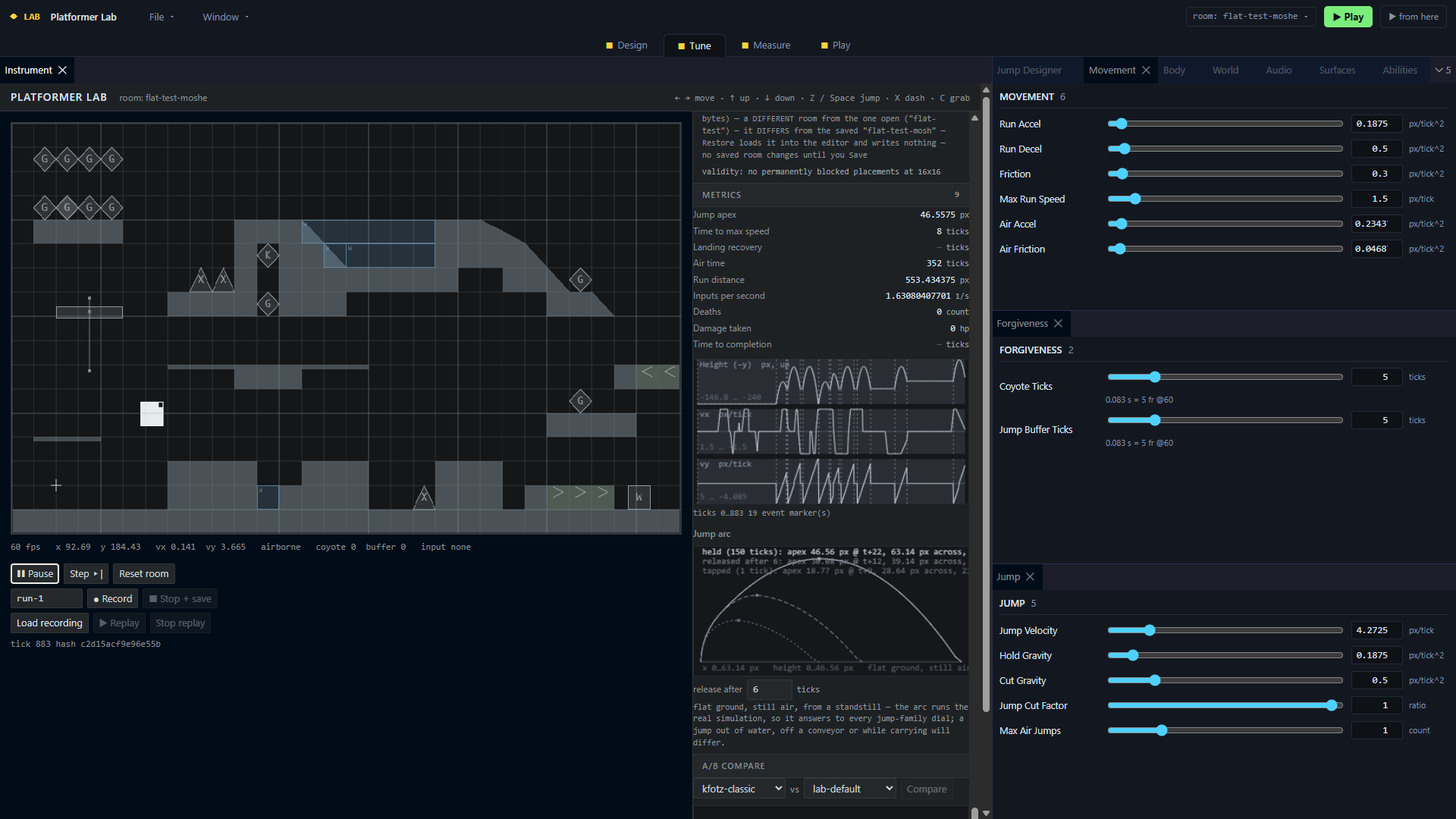1456x819 pixels.
Task: Click the lab logo icon
Action: tap(14, 17)
